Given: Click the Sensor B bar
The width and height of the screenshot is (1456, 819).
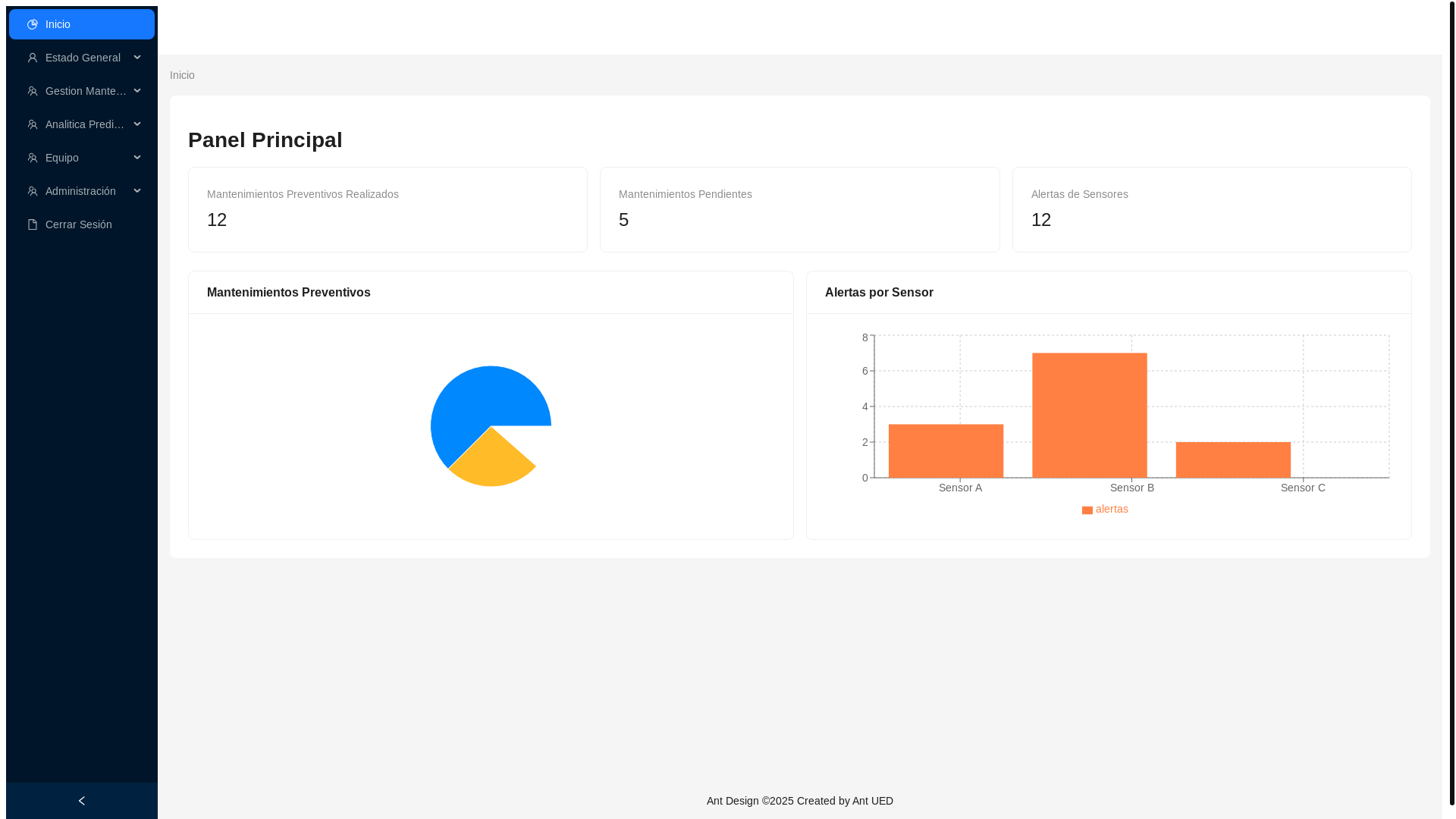Looking at the screenshot, I should 1090,415.
